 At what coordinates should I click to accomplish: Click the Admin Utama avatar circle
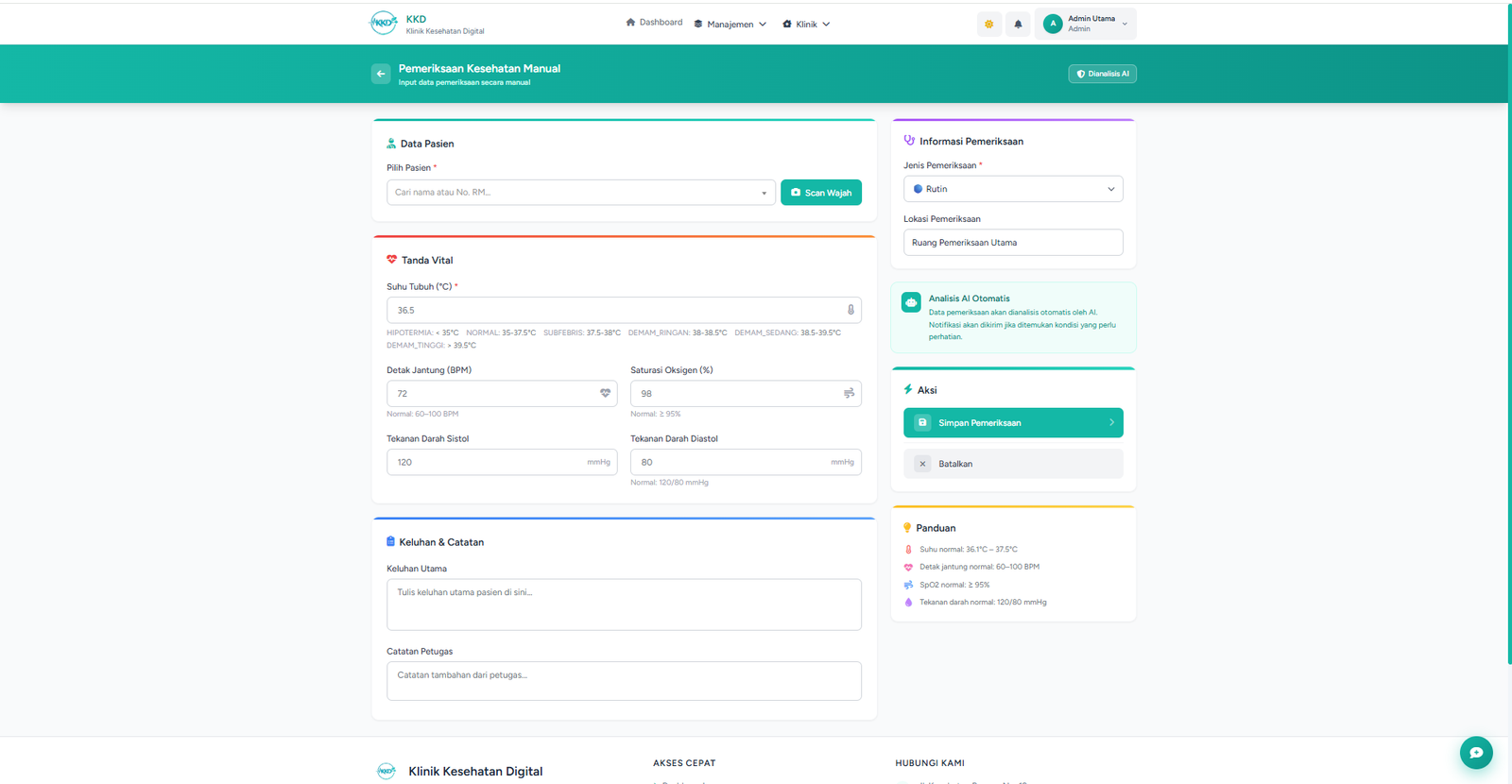[1053, 24]
